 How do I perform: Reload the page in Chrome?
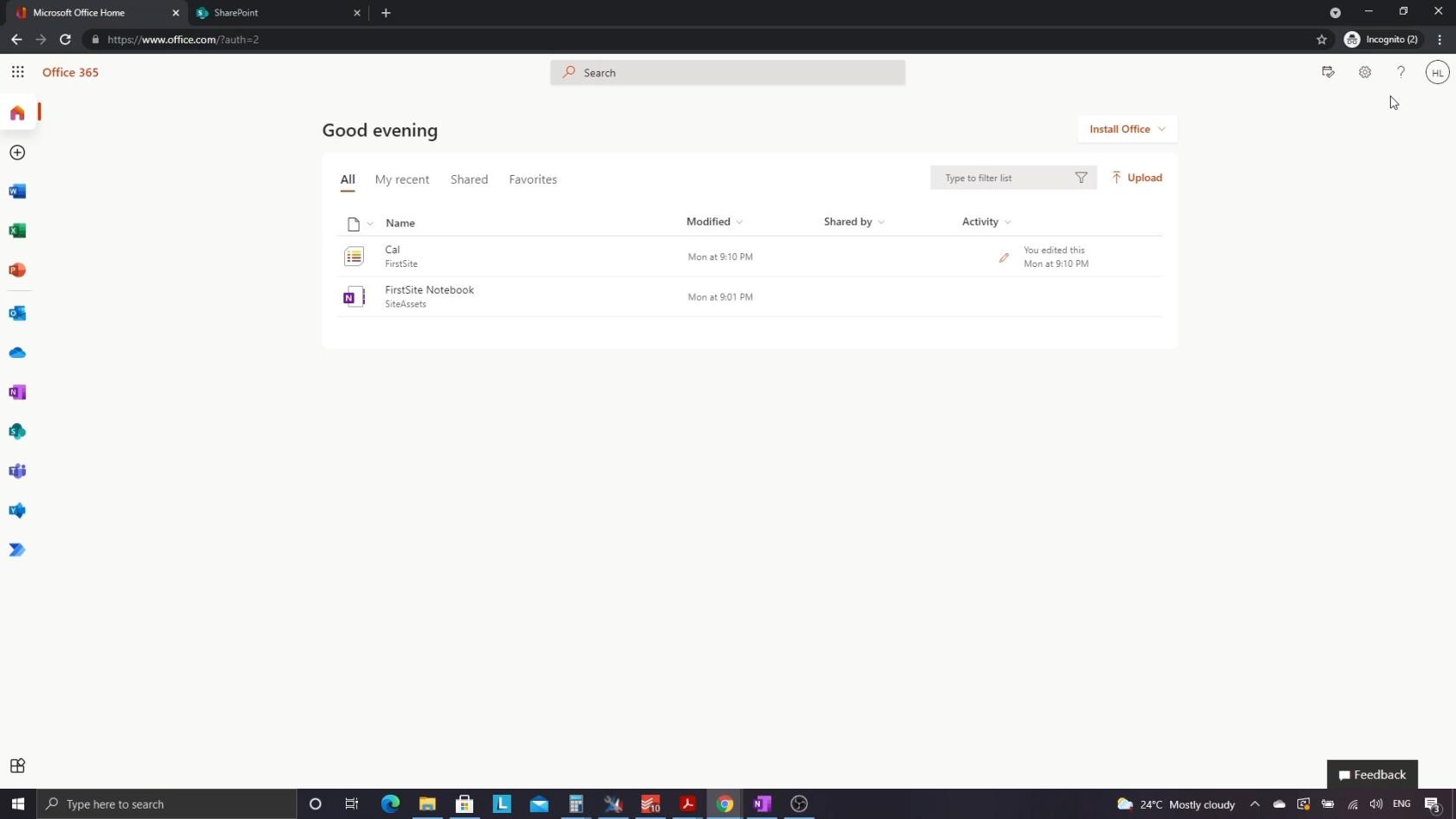coord(65,39)
